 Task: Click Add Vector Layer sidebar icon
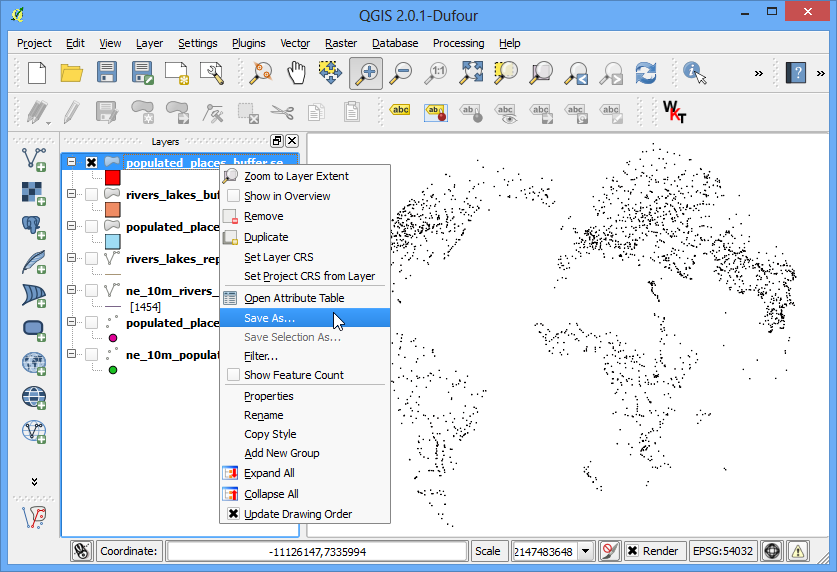click(34, 160)
